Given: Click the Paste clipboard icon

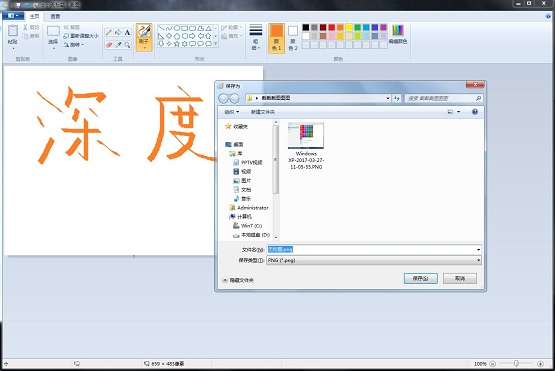Looking at the screenshot, I should pyautogui.click(x=13, y=31).
